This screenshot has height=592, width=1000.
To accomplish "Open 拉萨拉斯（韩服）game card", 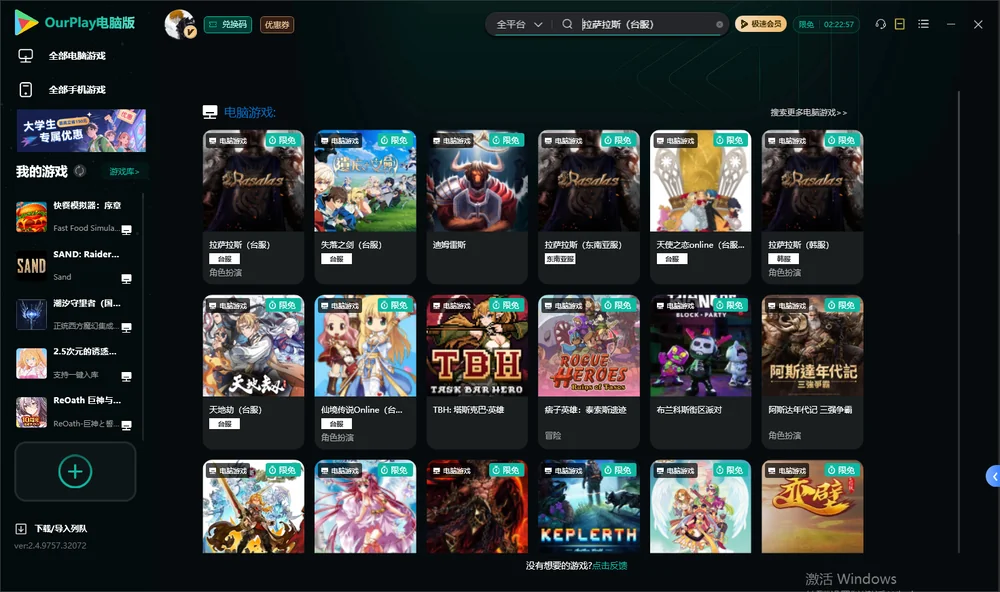I will tap(812, 207).
